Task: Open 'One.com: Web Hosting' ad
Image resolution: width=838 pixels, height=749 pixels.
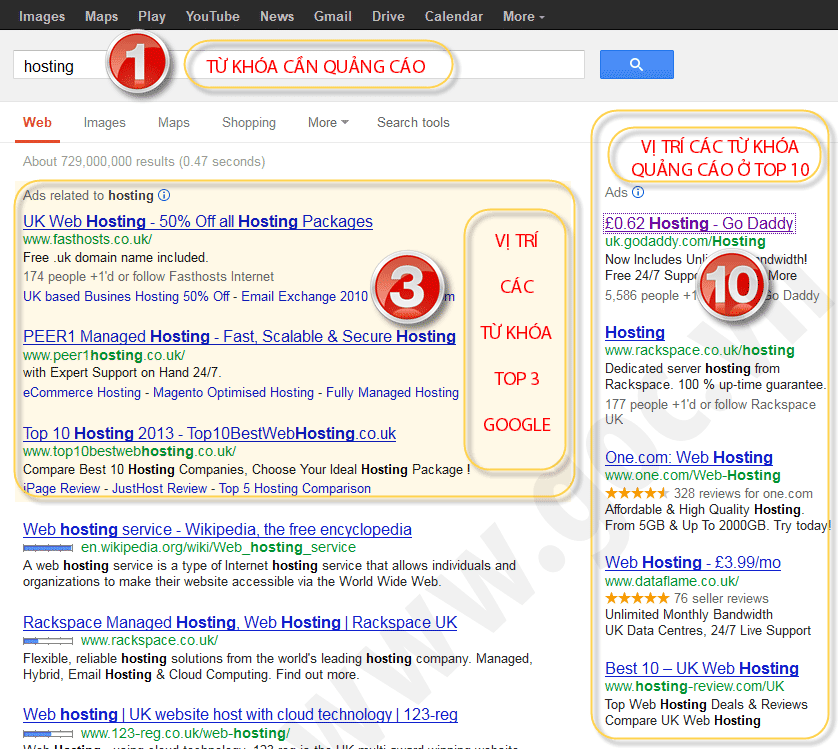Action: click(x=689, y=458)
